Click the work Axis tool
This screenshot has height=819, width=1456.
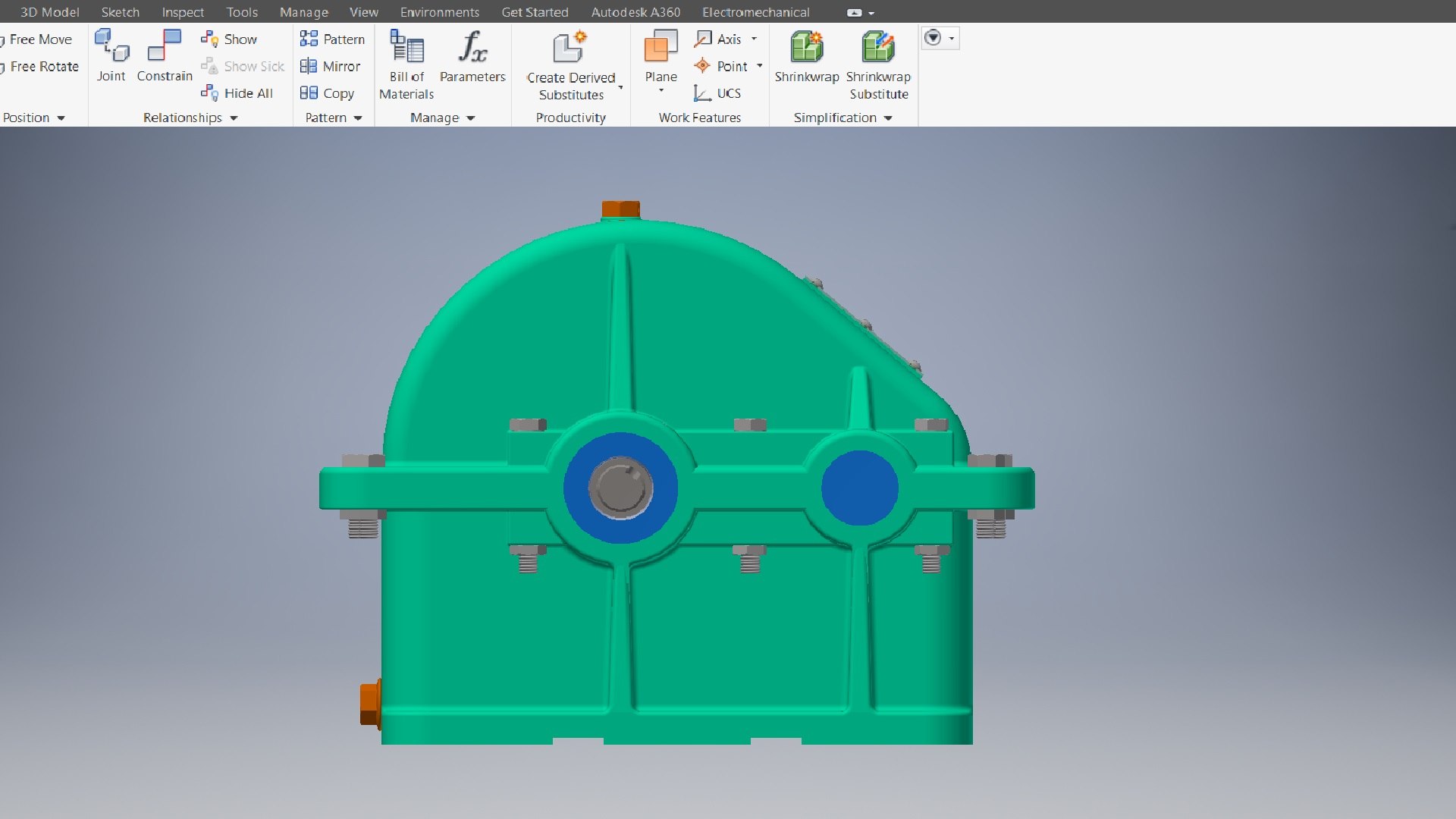pos(719,39)
